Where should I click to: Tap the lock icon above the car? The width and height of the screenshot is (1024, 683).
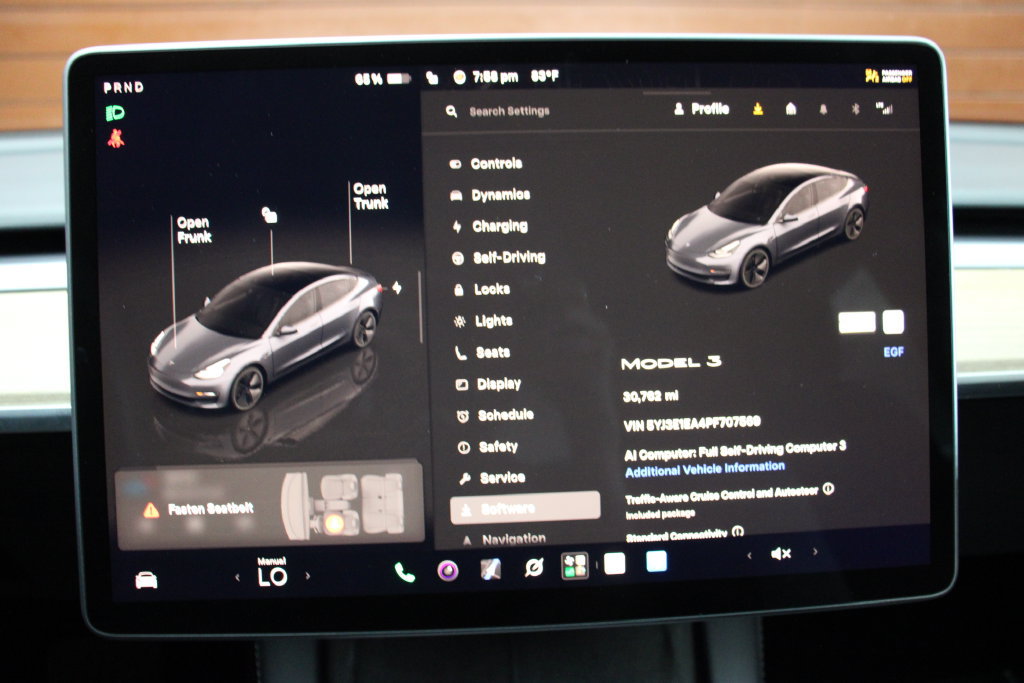pos(269,215)
